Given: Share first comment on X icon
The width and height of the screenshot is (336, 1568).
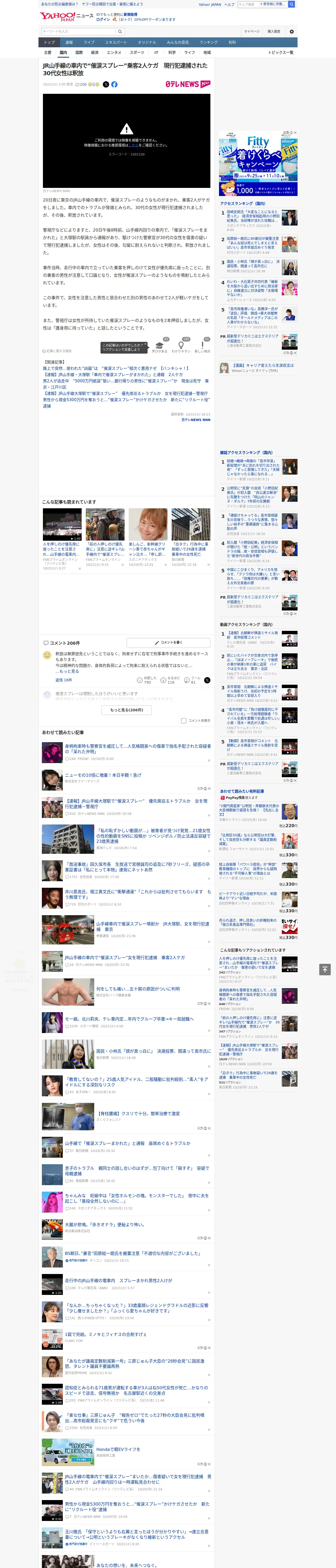Looking at the screenshot, I should click(207, 680).
